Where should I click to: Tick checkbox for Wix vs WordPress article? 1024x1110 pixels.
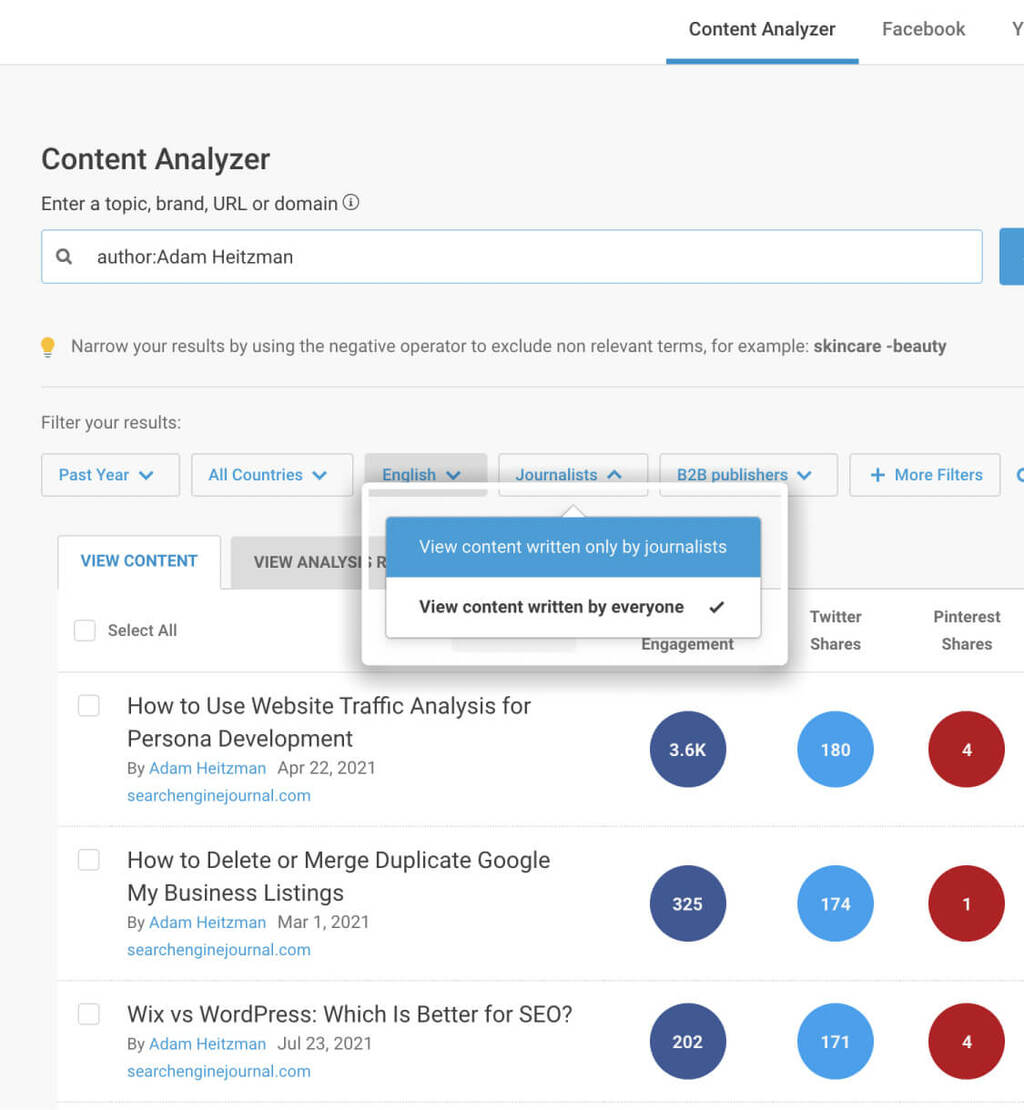(89, 1014)
